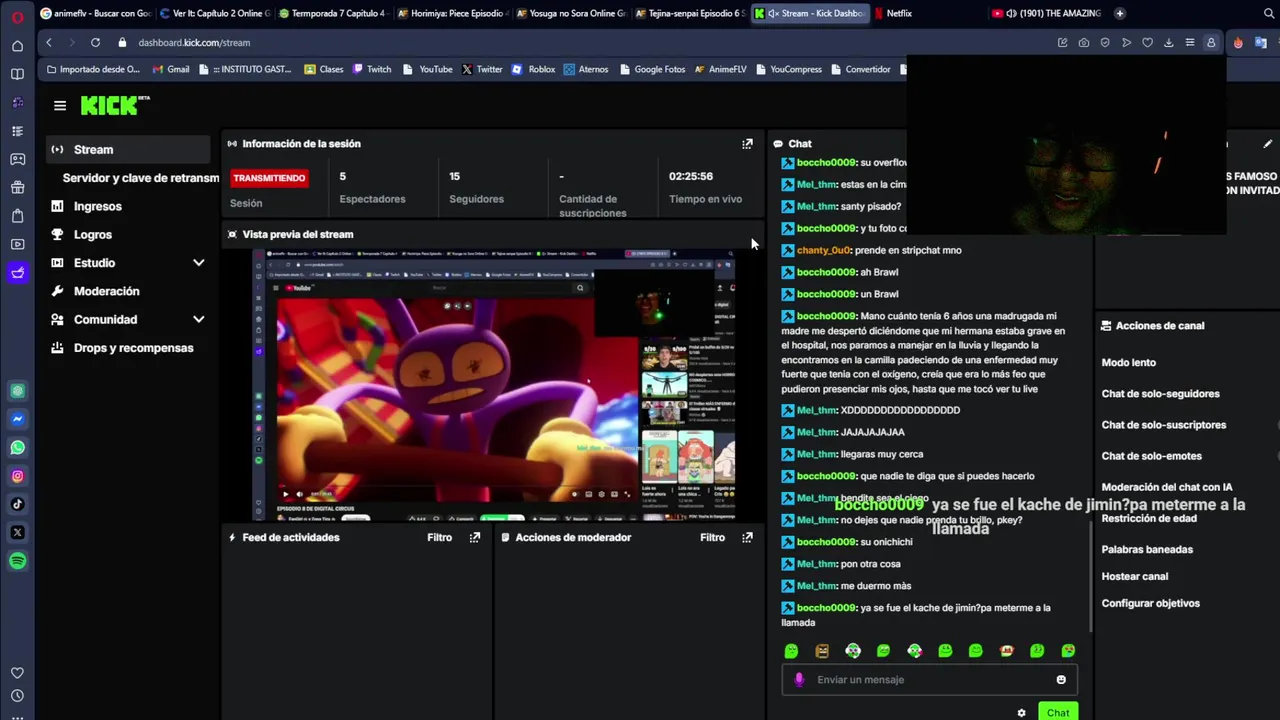Click the Kick logo
This screenshot has height=720, width=1280.
click(x=114, y=105)
